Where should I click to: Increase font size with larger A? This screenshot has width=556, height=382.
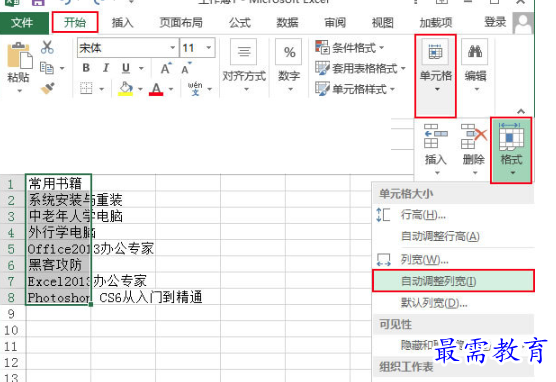coord(166,68)
